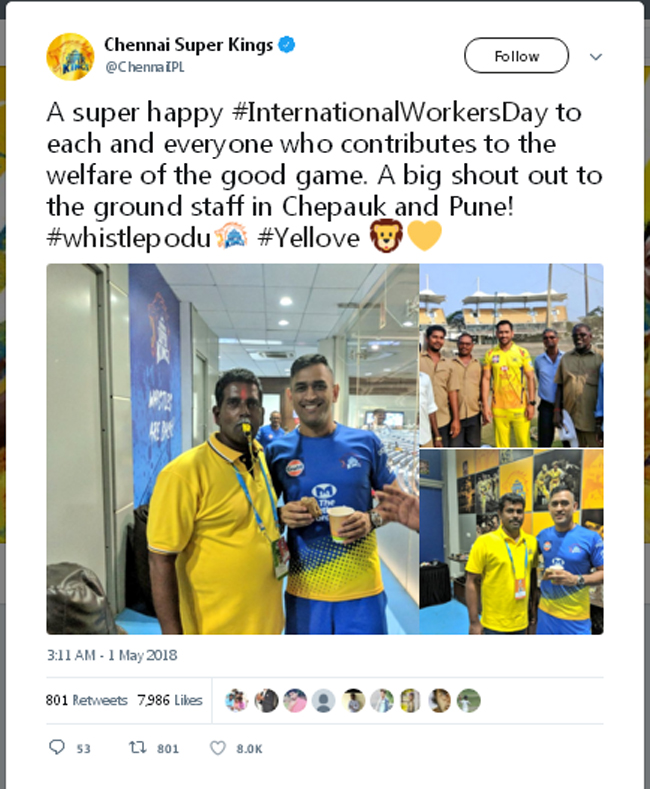Open the tweet timestamp 1 May 2018
The width and height of the screenshot is (650, 789).
tap(112, 655)
